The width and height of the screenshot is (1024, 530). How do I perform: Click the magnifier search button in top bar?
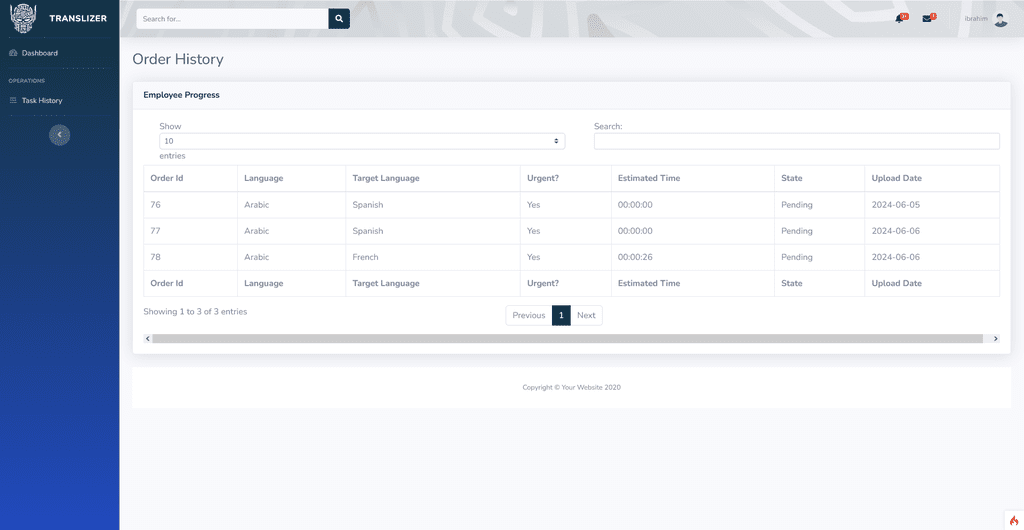tap(339, 19)
